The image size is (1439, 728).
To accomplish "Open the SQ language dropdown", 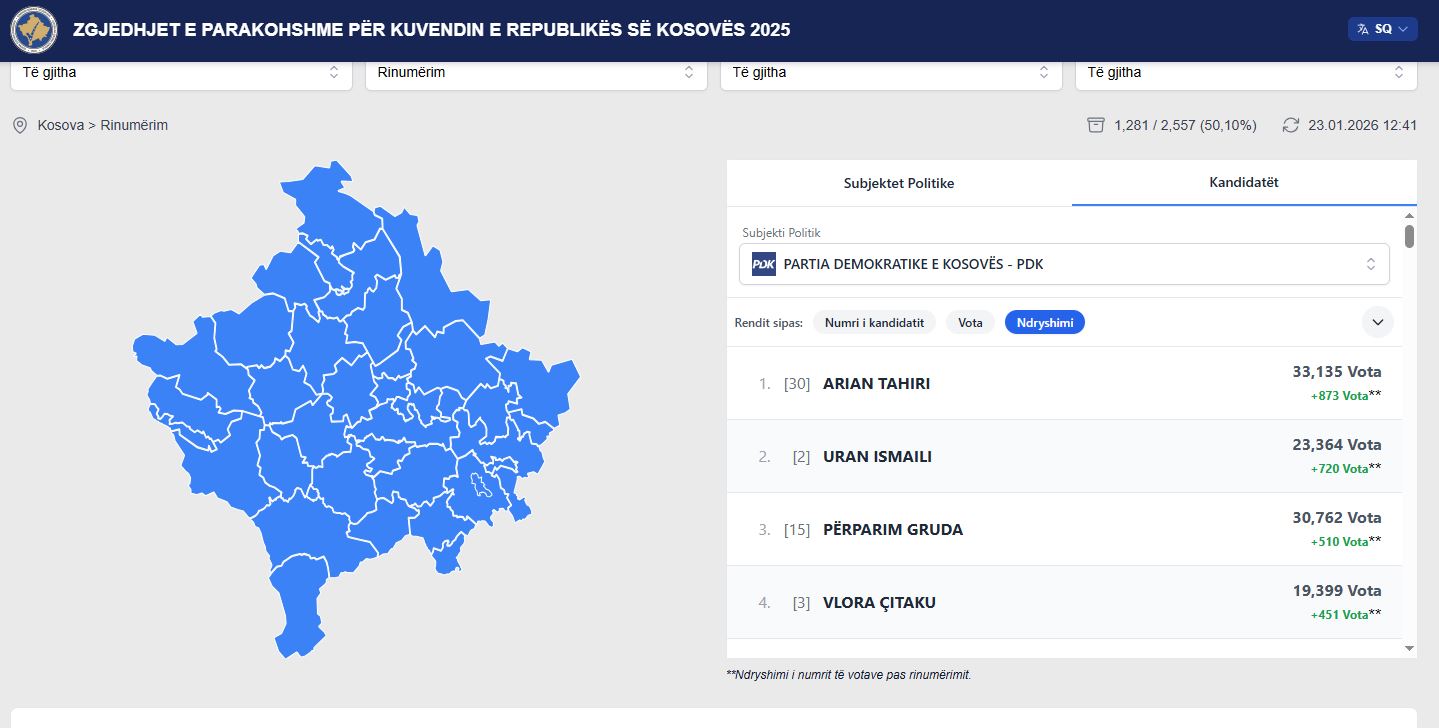I will pos(1383,30).
